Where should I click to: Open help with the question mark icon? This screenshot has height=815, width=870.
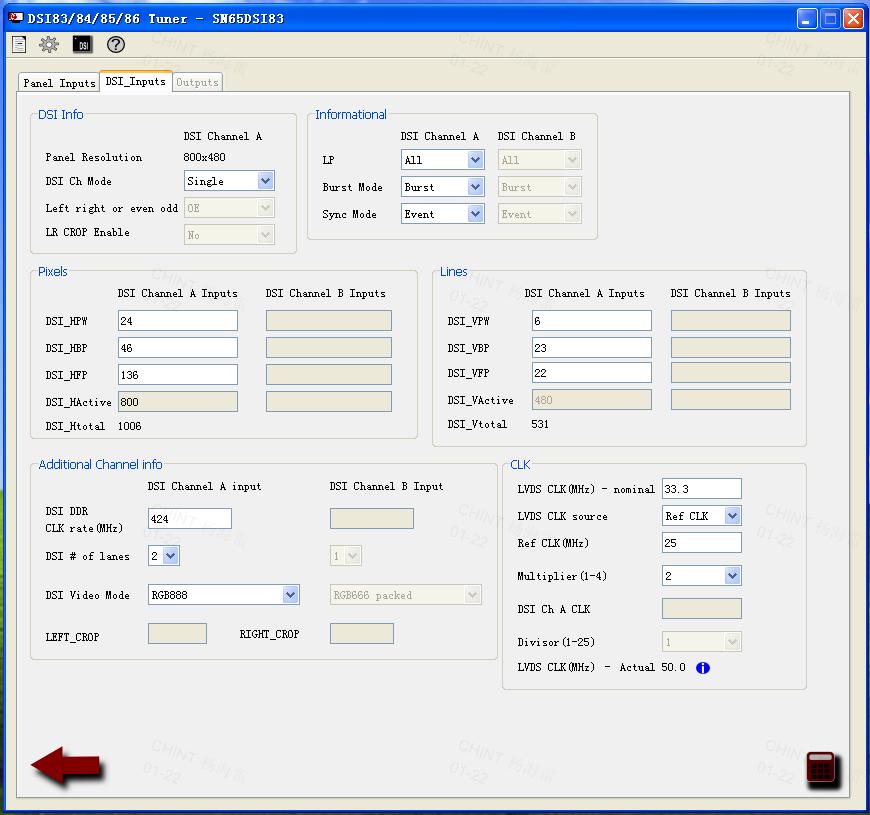point(116,44)
